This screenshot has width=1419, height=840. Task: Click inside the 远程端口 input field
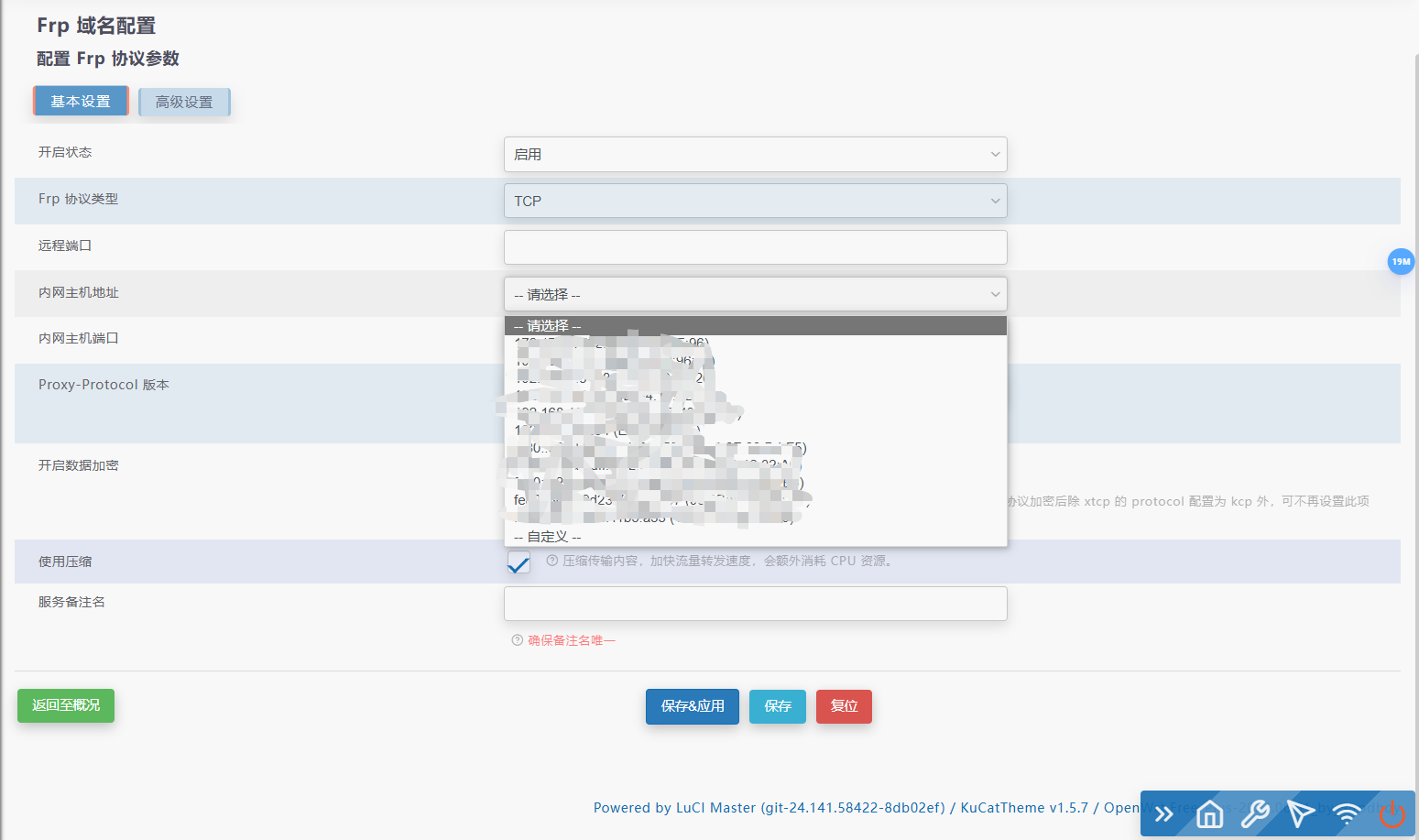pos(755,247)
